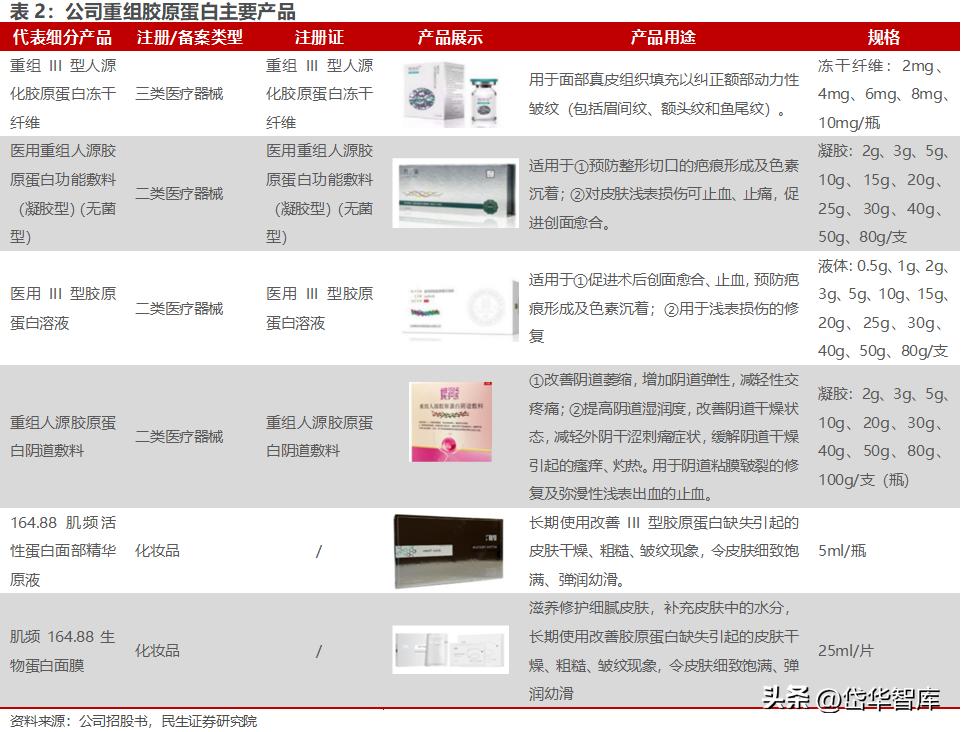
Task: Select the 产品用途 column header
Action: tap(664, 36)
